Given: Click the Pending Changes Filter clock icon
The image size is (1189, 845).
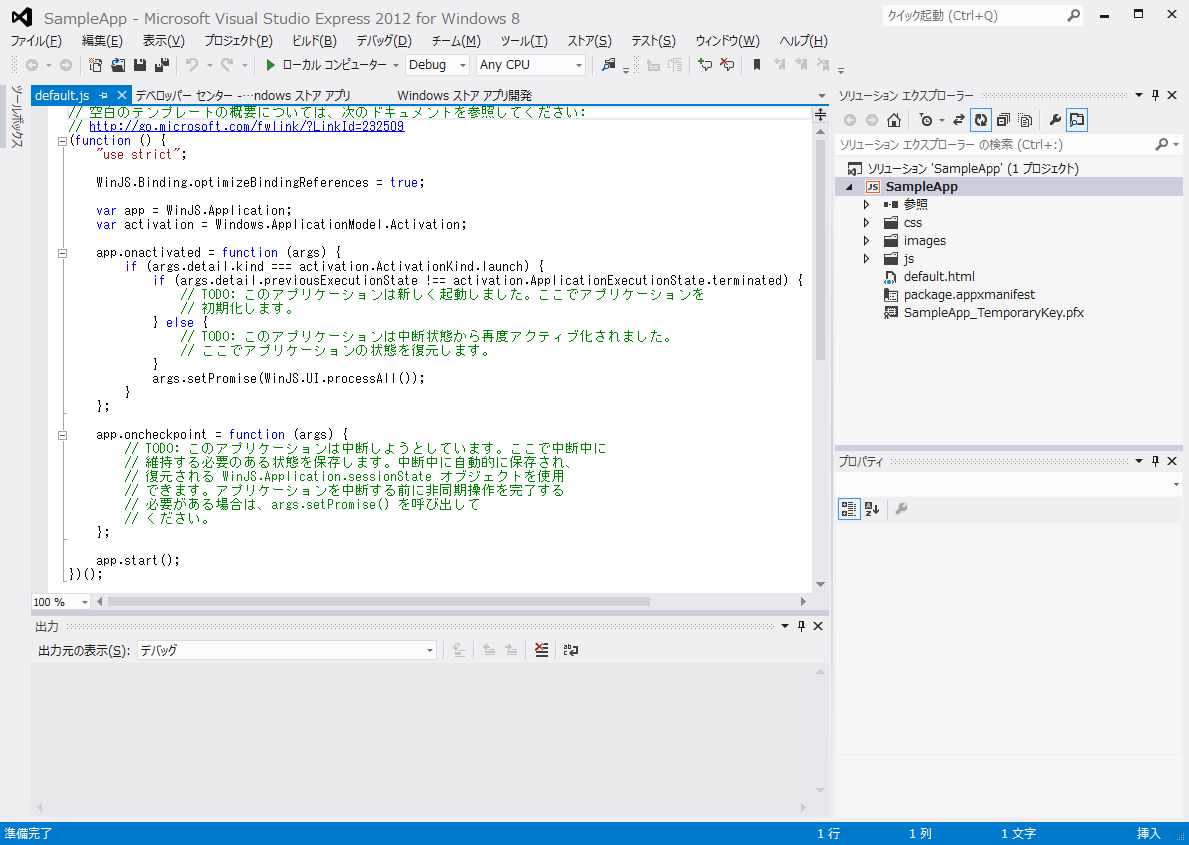Looking at the screenshot, I should [926, 120].
